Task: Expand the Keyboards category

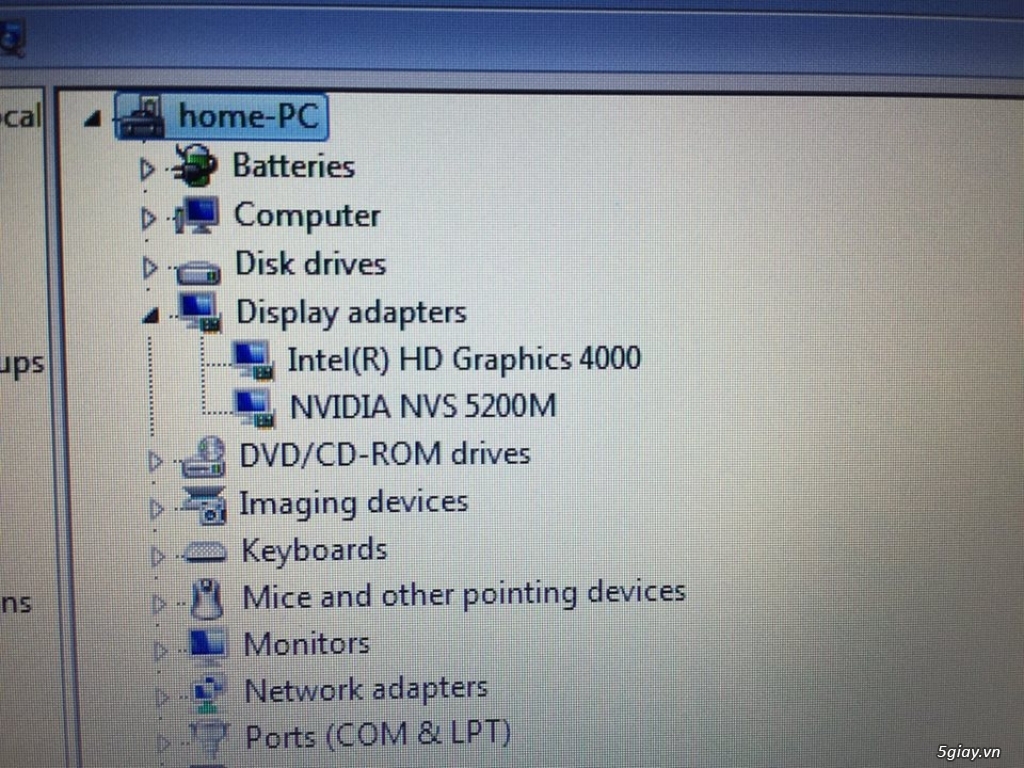Action: point(157,556)
